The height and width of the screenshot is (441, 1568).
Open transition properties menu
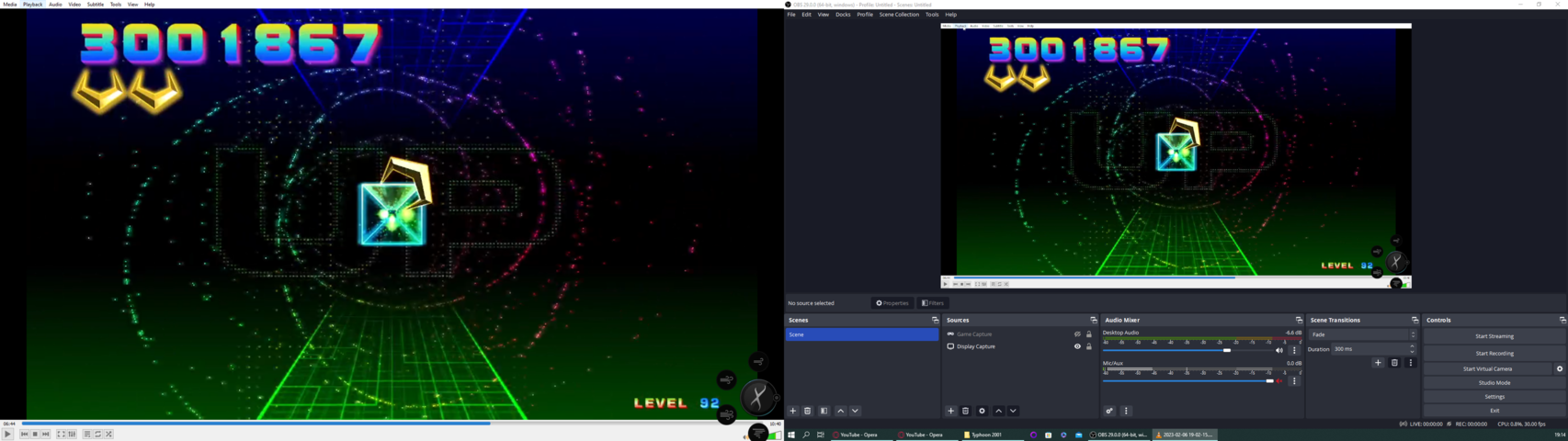pos(1411,363)
